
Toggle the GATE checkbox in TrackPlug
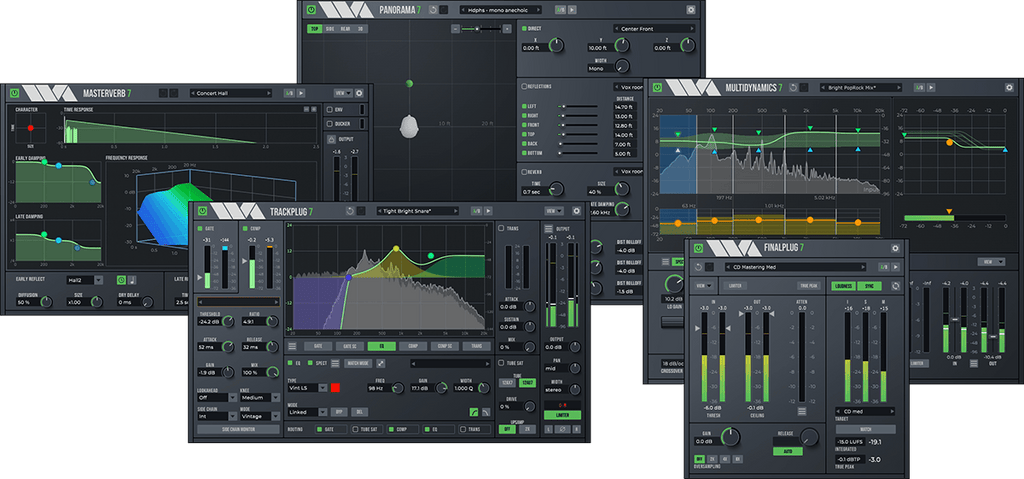point(200,229)
